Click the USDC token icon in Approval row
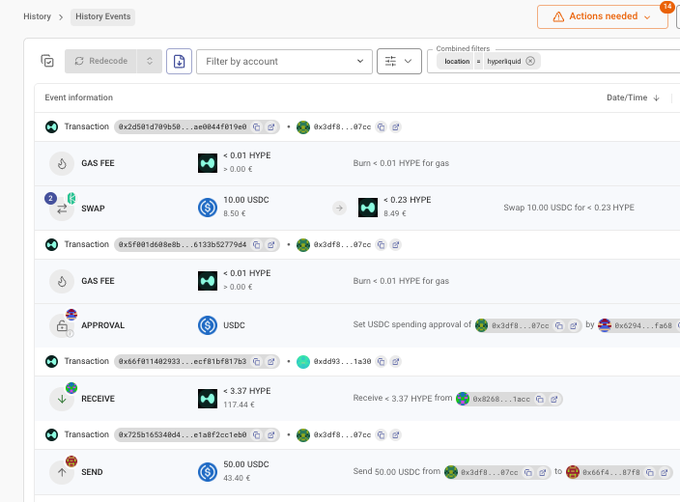The width and height of the screenshot is (680, 502). [208, 325]
